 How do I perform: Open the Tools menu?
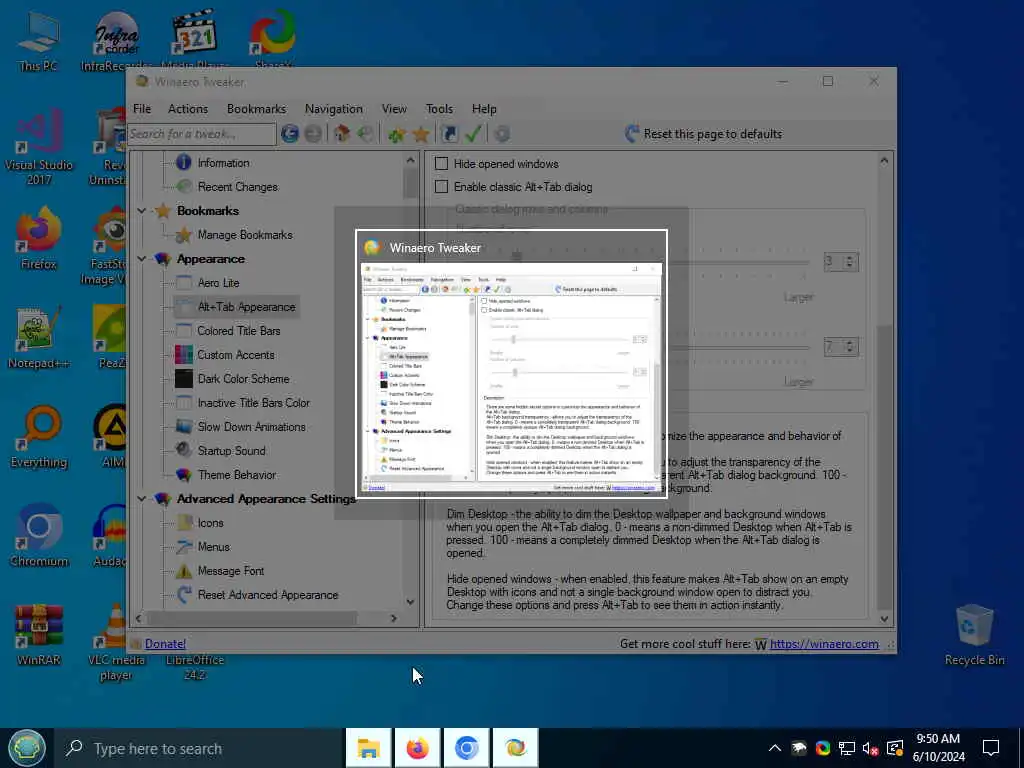(x=440, y=109)
